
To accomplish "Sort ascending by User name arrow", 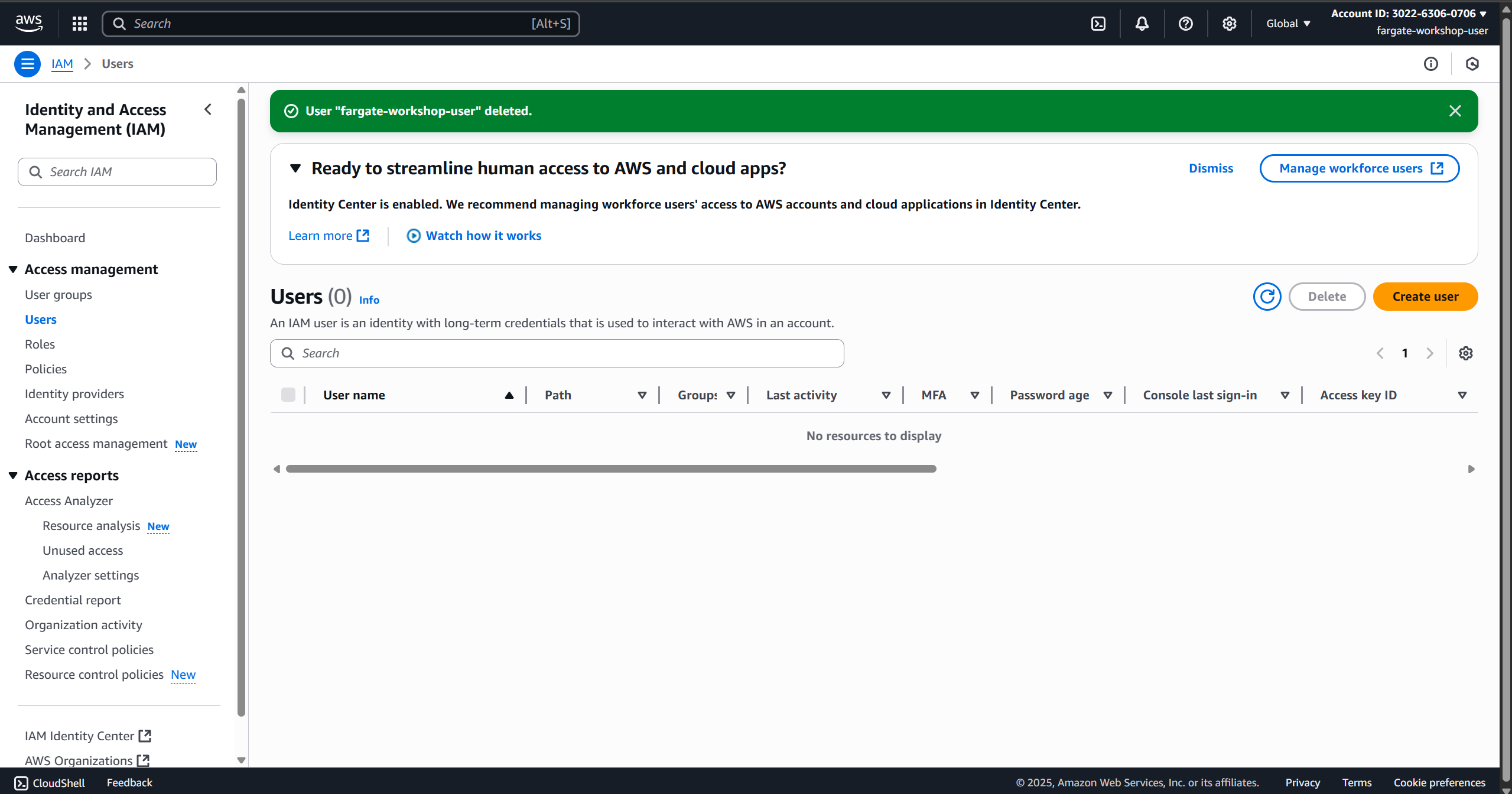I will coord(509,395).
